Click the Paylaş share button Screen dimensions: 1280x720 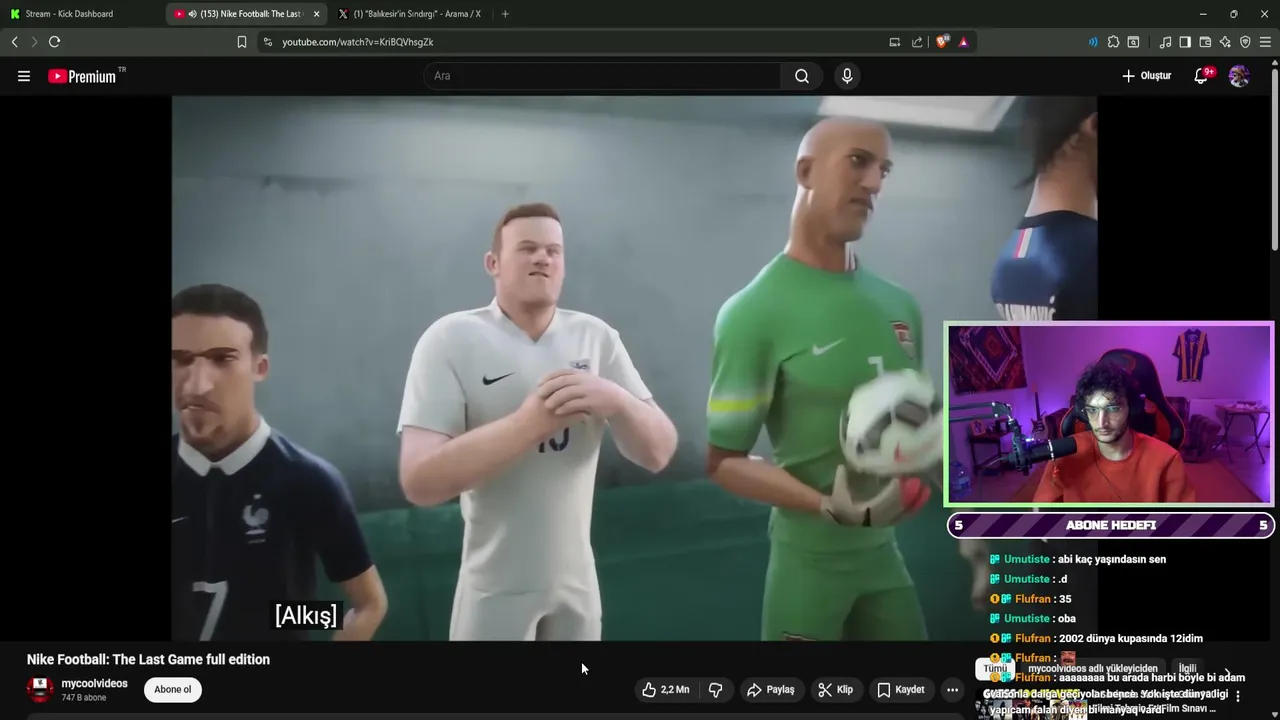[x=770, y=690]
